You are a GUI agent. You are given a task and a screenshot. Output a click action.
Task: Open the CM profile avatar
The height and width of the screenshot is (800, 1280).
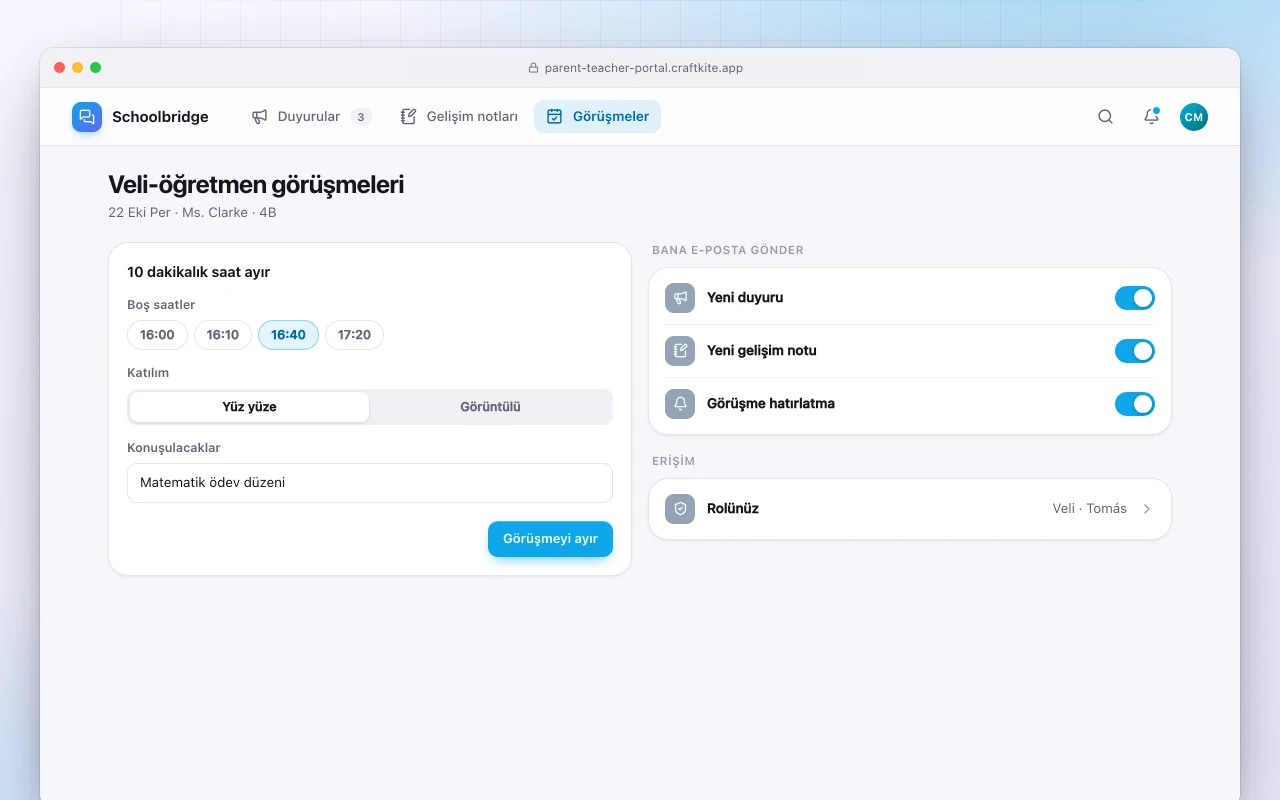[x=1193, y=117]
